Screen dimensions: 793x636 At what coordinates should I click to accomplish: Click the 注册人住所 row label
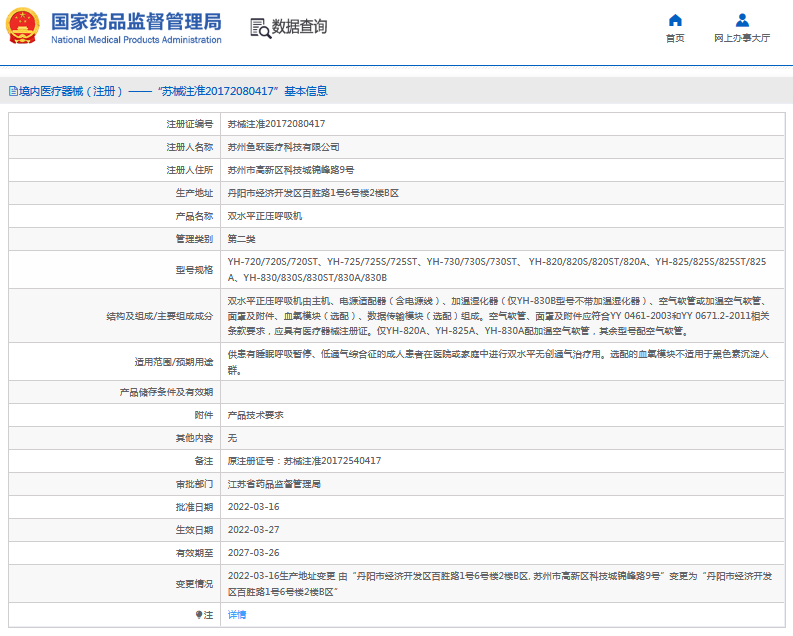click(190, 170)
